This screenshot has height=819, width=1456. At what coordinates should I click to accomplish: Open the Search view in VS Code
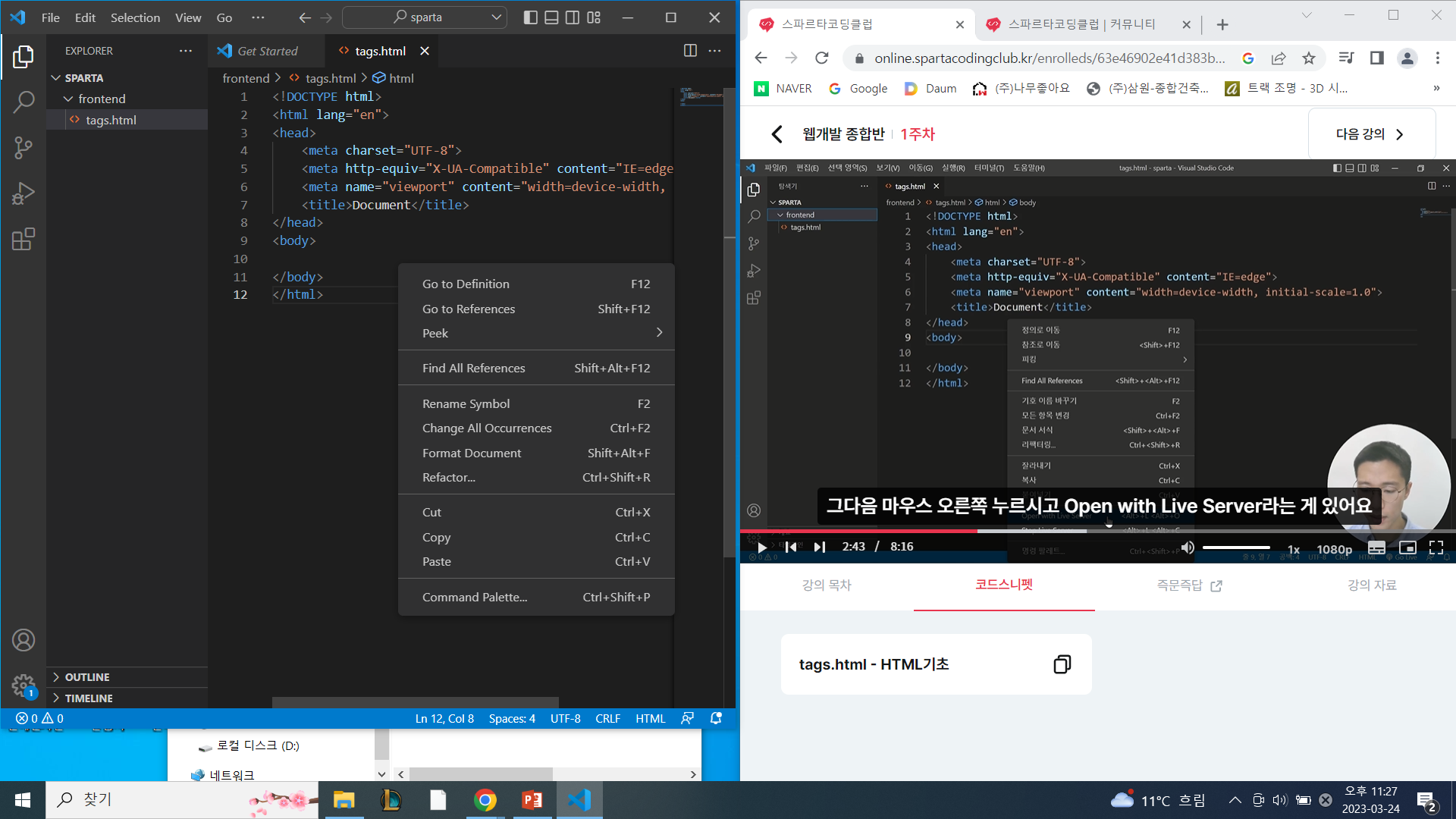(24, 102)
